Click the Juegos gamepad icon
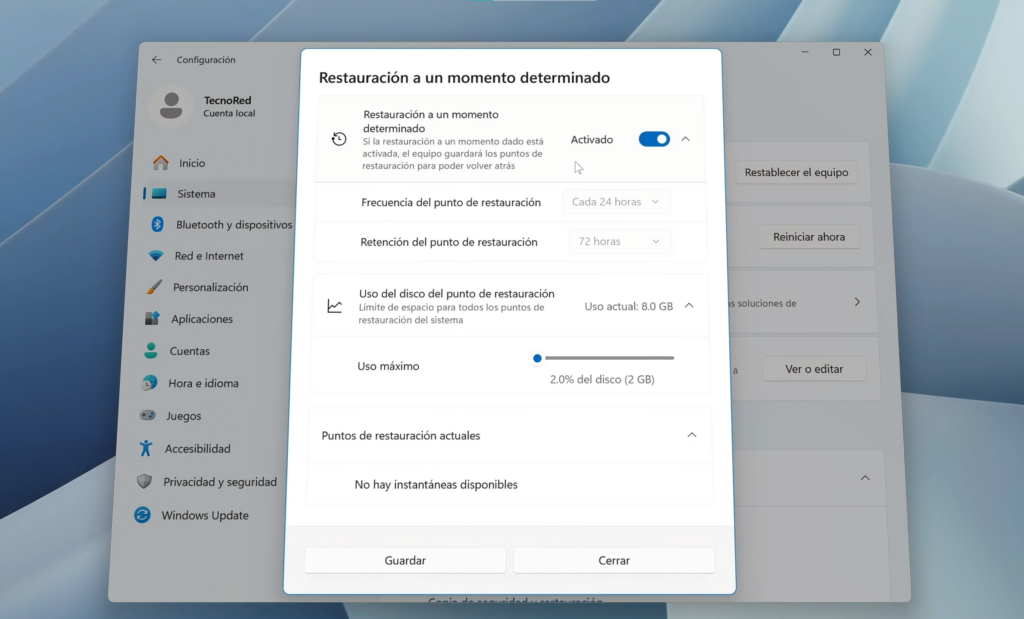 (x=148, y=415)
